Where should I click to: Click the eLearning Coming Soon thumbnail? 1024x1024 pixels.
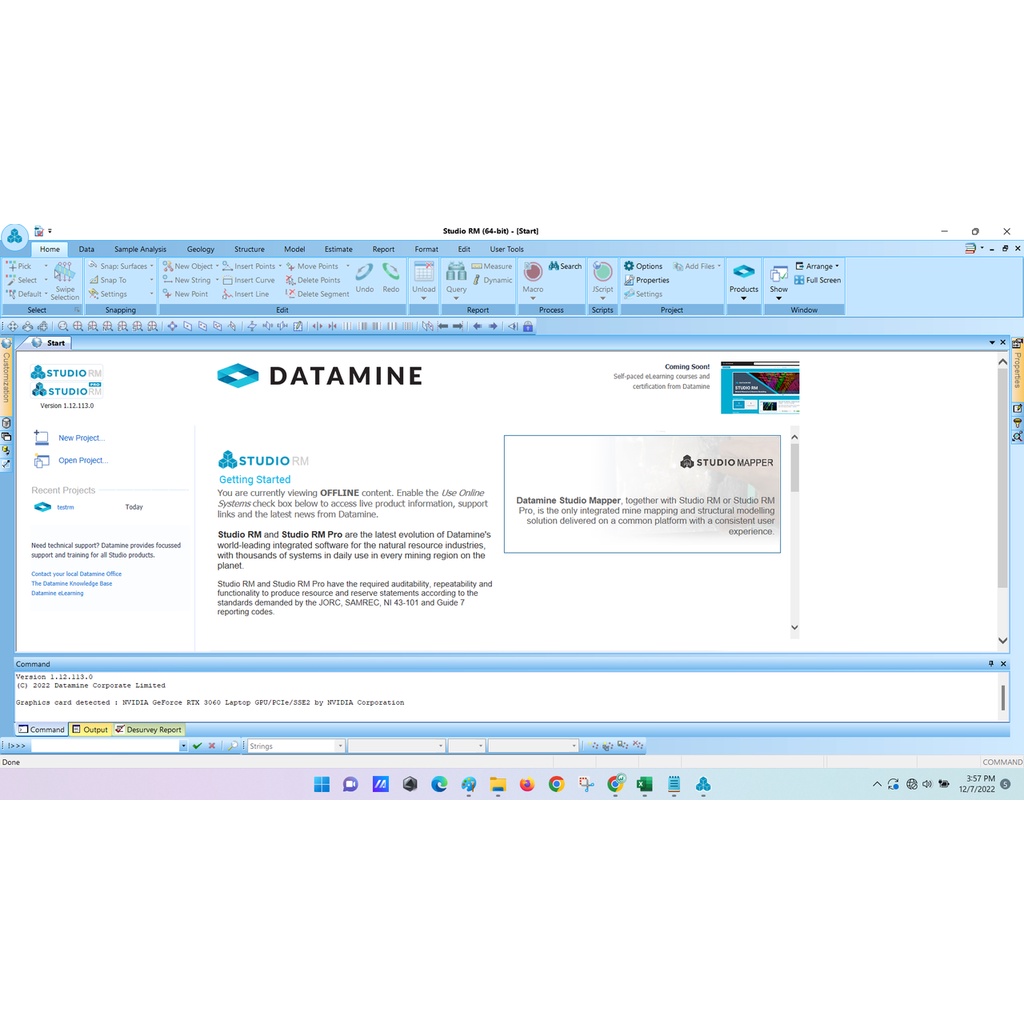coord(760,387)
